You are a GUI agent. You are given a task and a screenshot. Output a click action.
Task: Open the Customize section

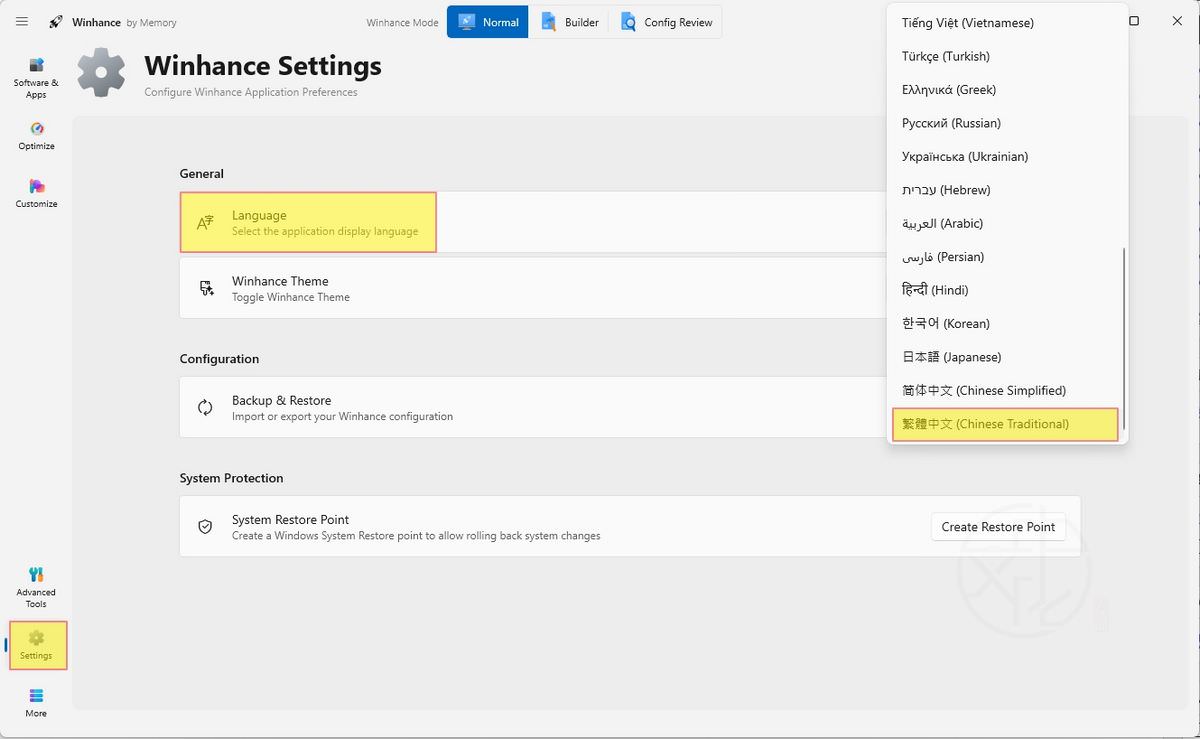tap(36, 194)
